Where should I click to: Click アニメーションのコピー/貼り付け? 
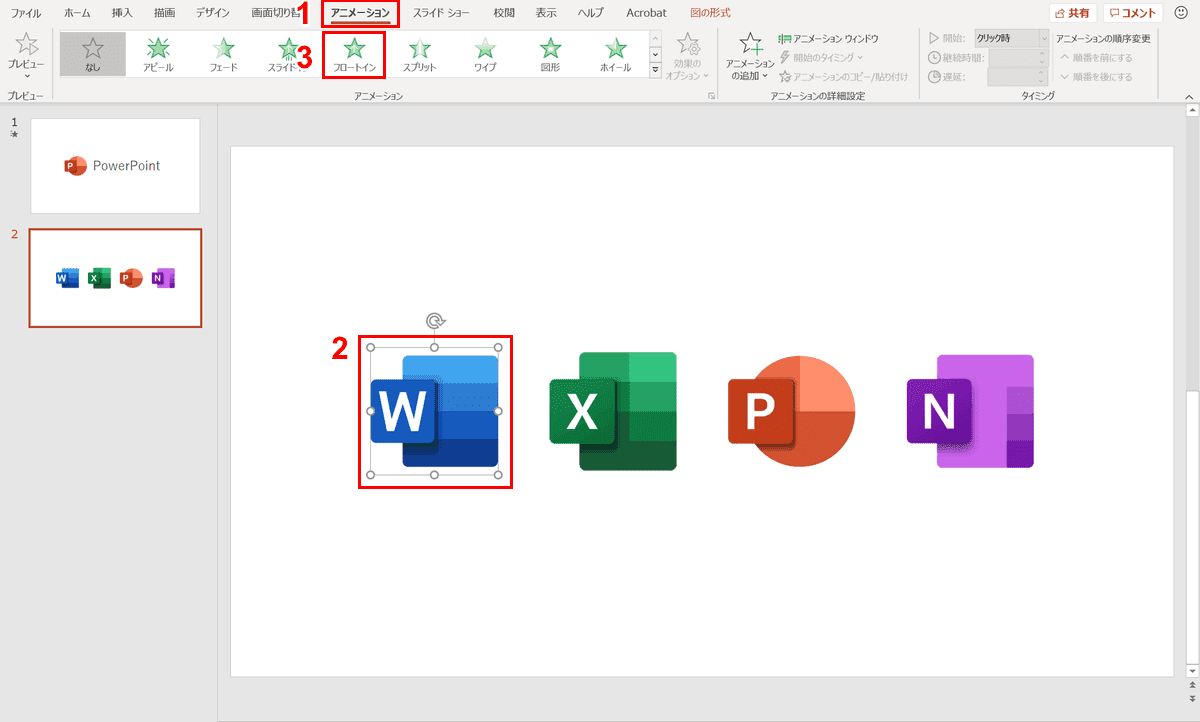point(844,76)
